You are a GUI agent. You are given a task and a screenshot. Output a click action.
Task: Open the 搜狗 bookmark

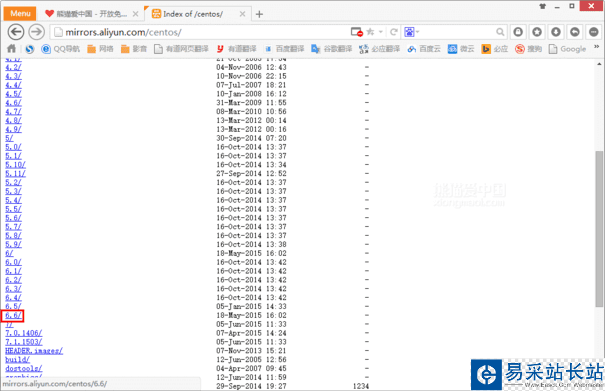tap(529, 49)
